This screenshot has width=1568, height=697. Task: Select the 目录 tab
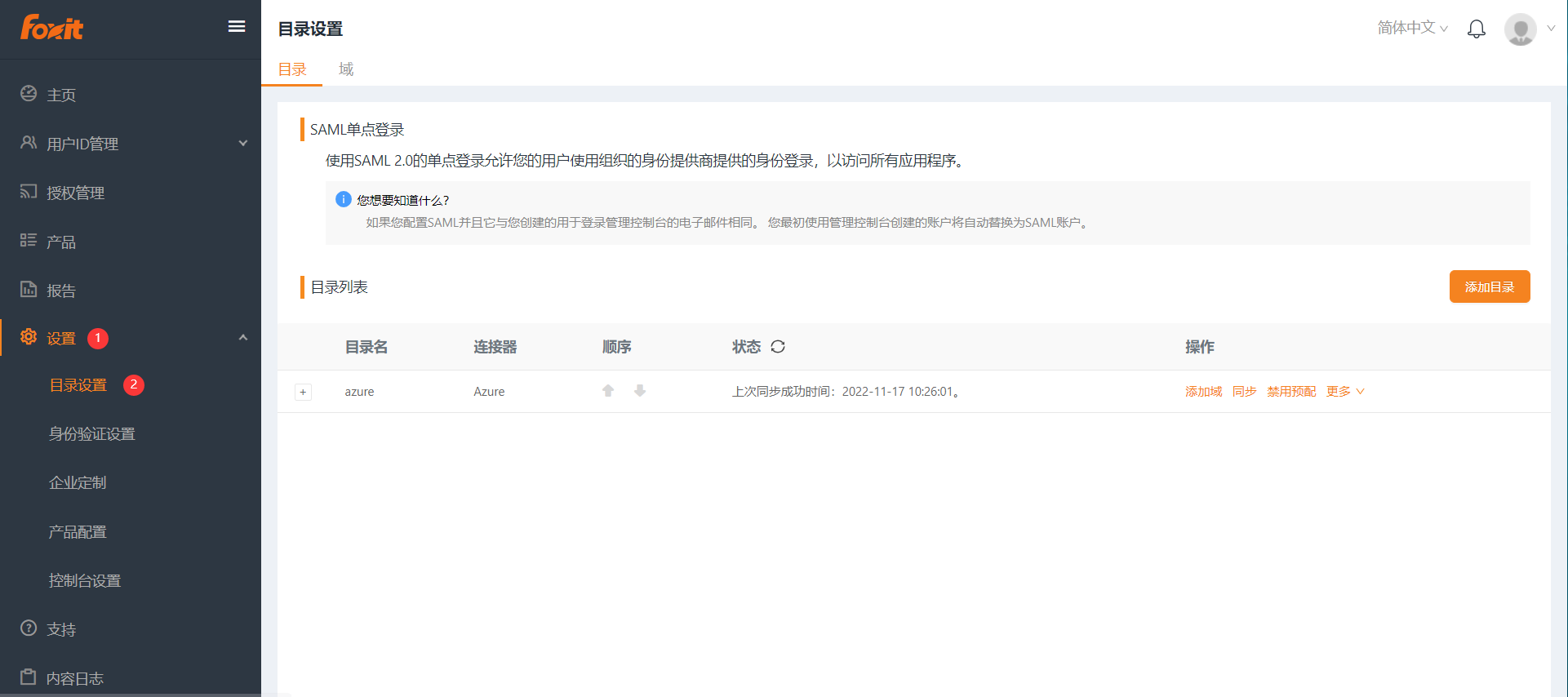click(x=292, y=69)
